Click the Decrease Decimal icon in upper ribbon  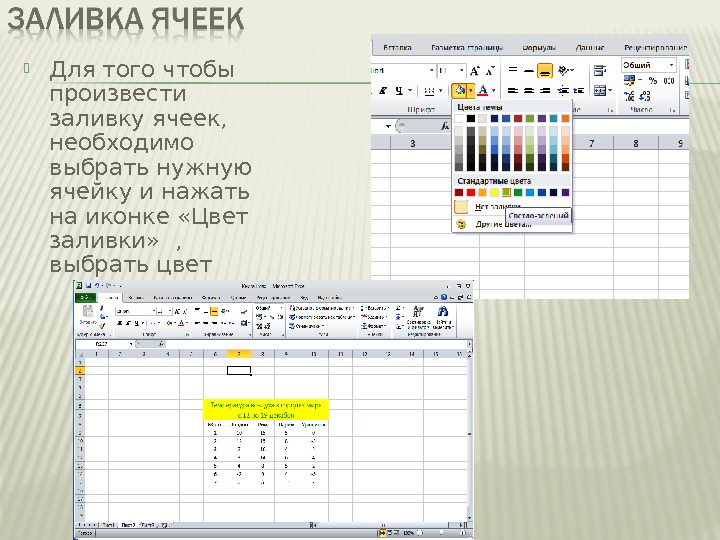[x=645, y=96]
